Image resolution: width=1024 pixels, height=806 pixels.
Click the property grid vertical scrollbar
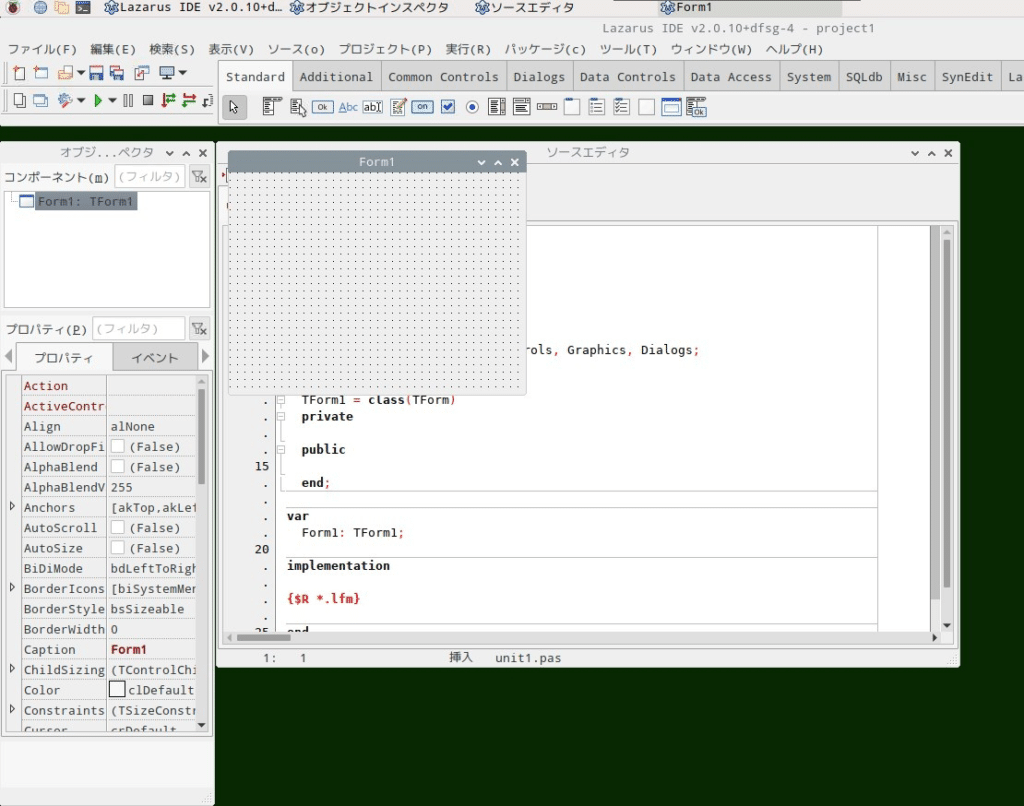coord(201,436)
